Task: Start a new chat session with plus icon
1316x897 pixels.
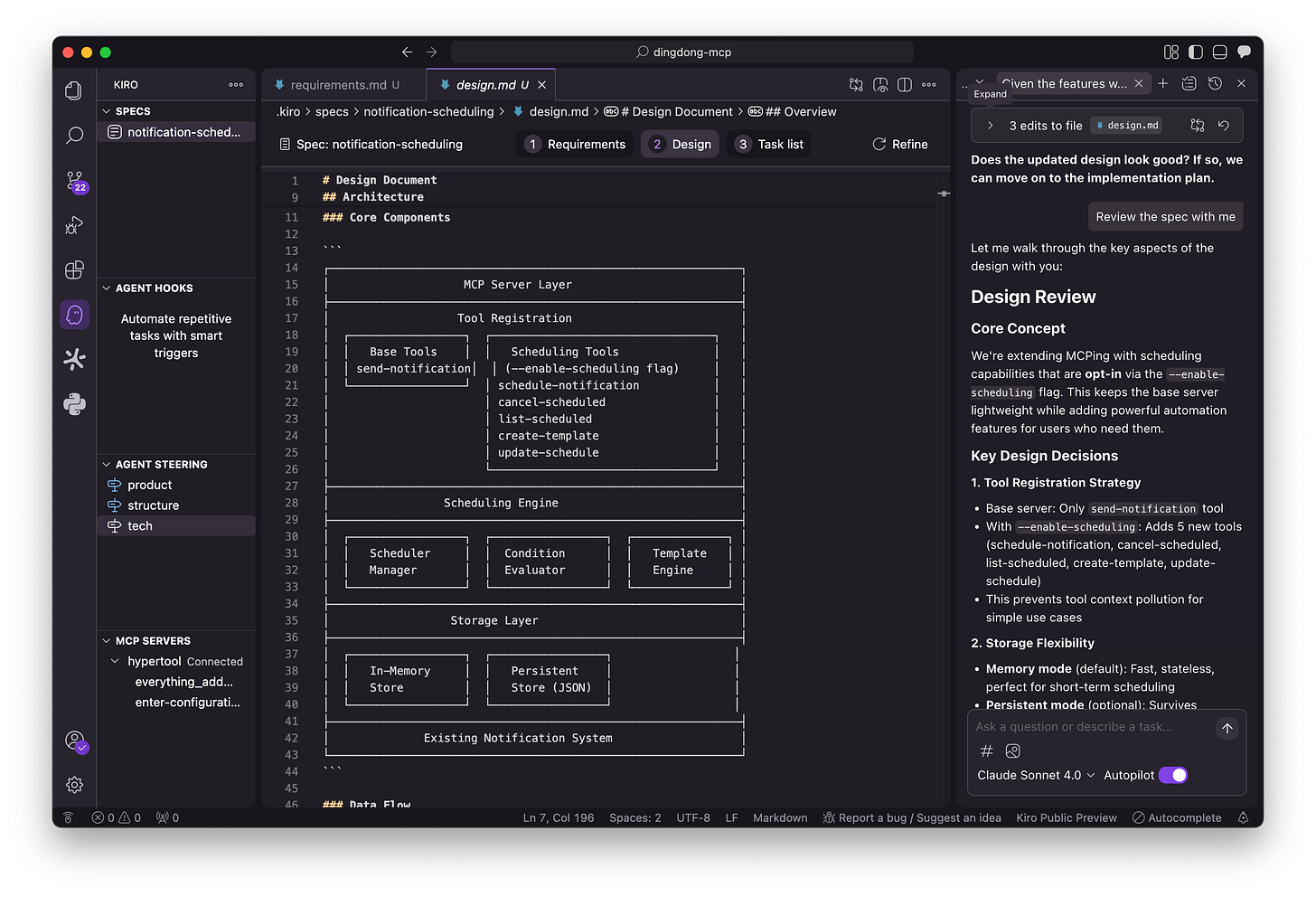Action: tap(1163, 83)
